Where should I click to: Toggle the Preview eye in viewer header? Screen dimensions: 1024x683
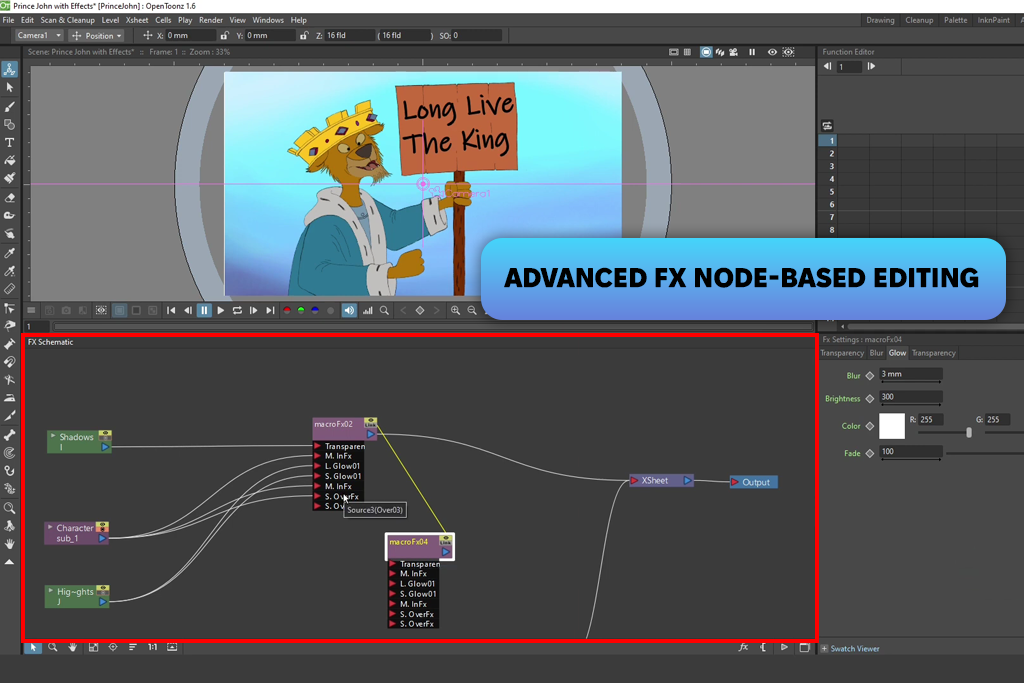point(772,52)
